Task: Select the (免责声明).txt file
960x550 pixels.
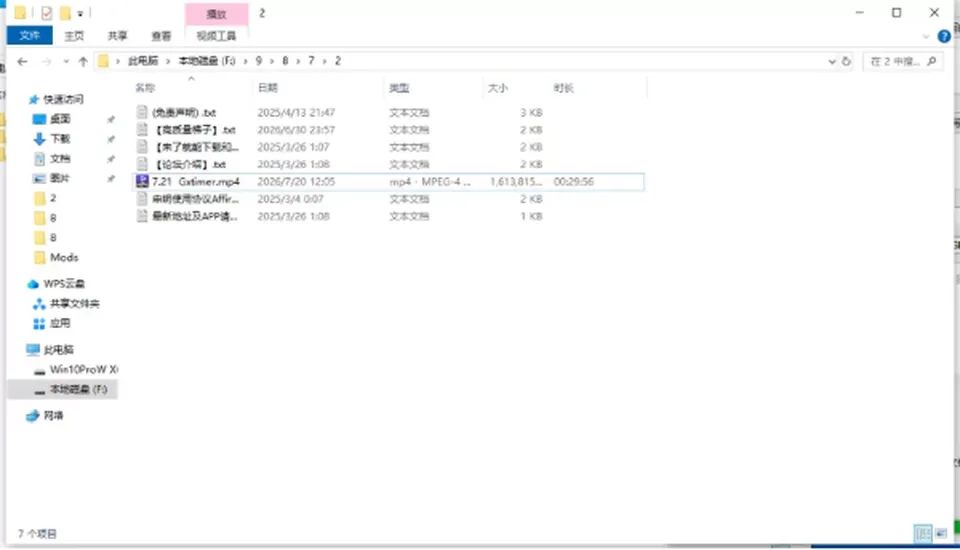Action: 184,113
